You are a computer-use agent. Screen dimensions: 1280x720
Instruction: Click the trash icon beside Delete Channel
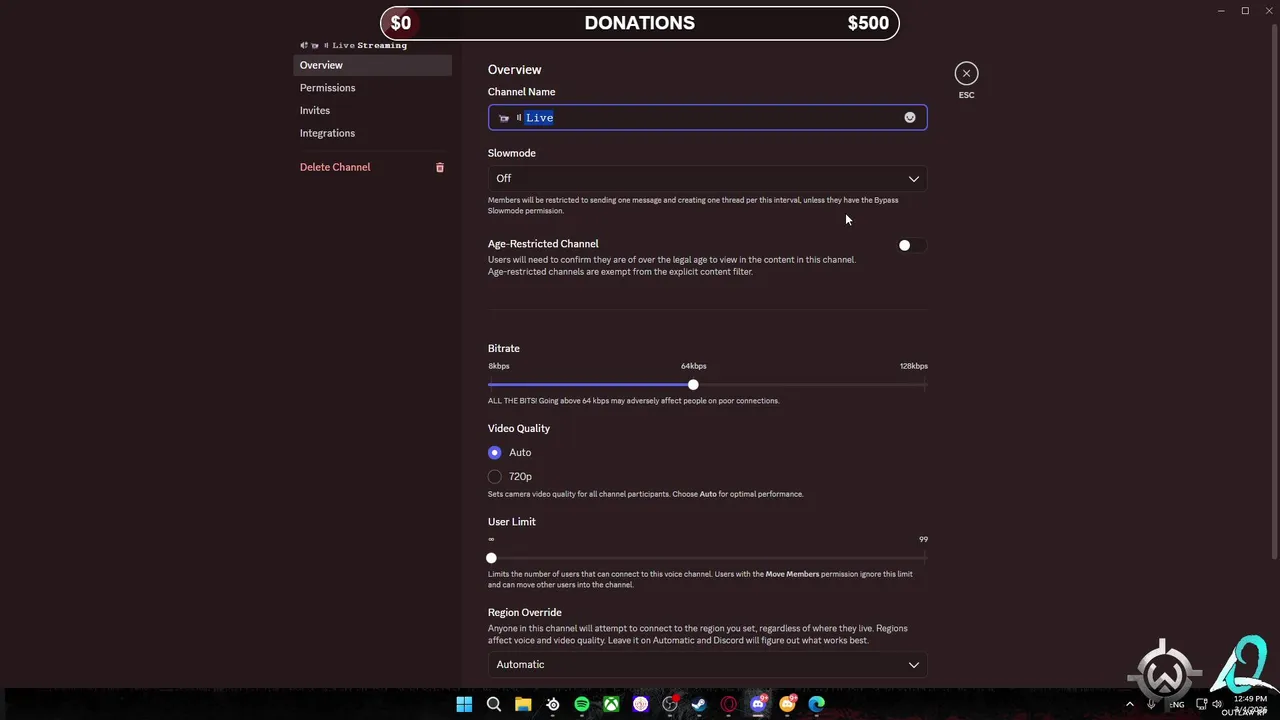439,167
